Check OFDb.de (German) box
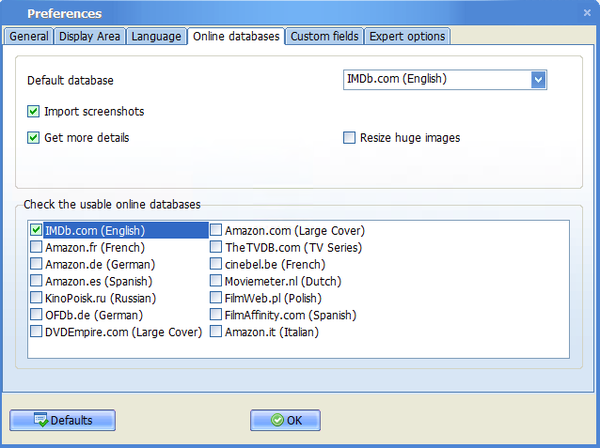The image size is (600, 448). click(36, 314)
